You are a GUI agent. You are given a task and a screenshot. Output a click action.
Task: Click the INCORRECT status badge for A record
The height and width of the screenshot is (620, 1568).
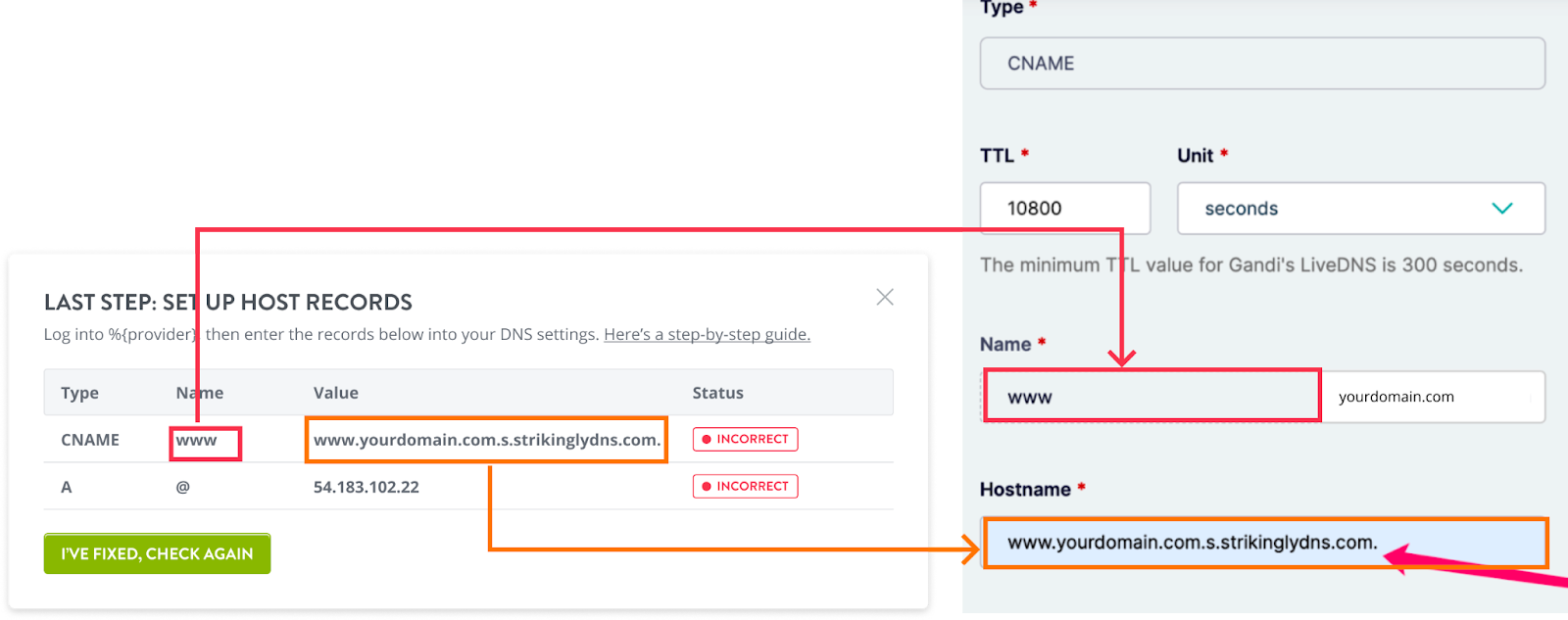click(745, 486)
